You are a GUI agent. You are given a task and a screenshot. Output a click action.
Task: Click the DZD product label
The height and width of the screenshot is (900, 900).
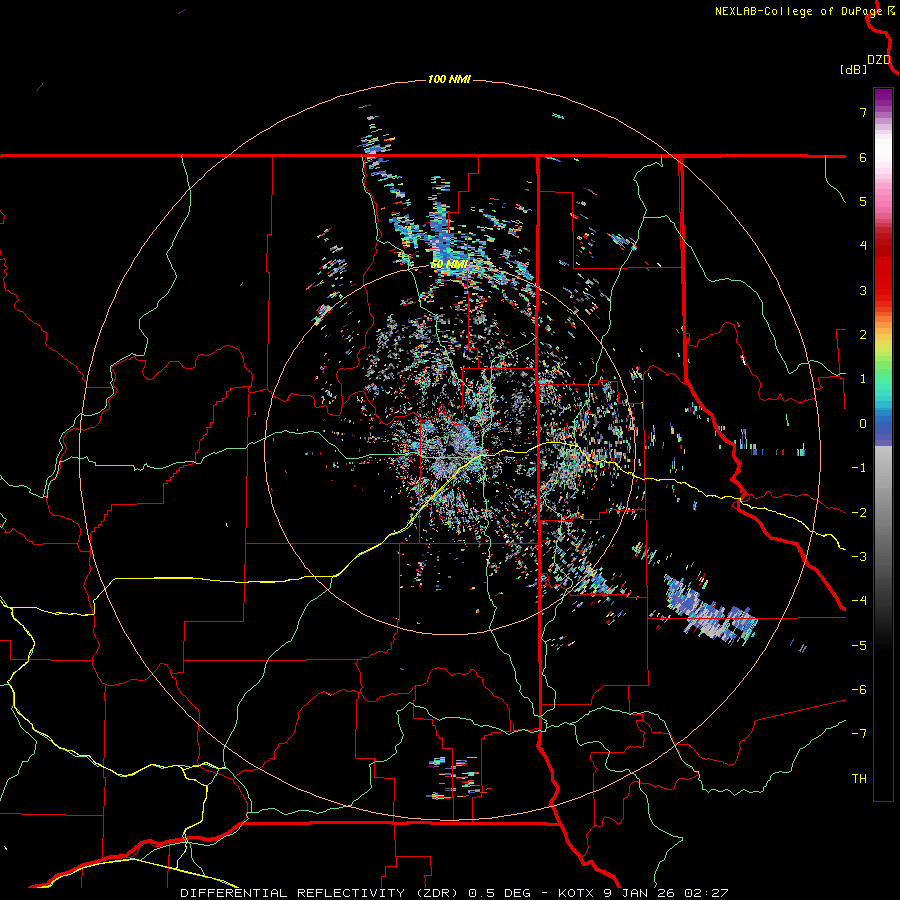879,60
